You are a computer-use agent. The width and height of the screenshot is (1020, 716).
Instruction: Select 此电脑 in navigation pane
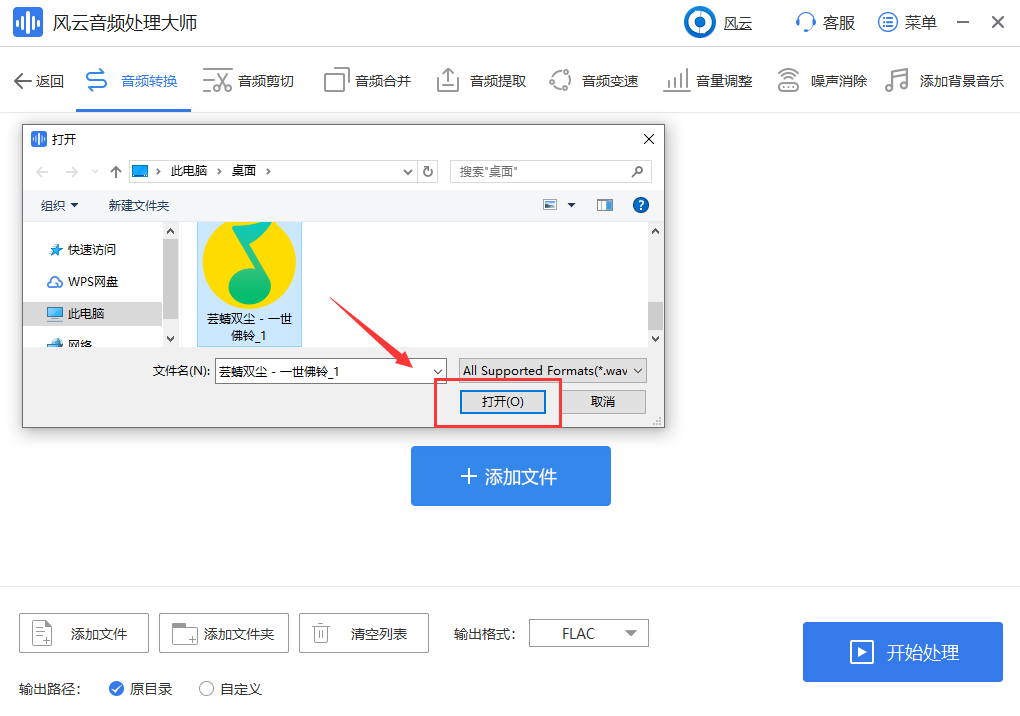[x=92, y=313]
